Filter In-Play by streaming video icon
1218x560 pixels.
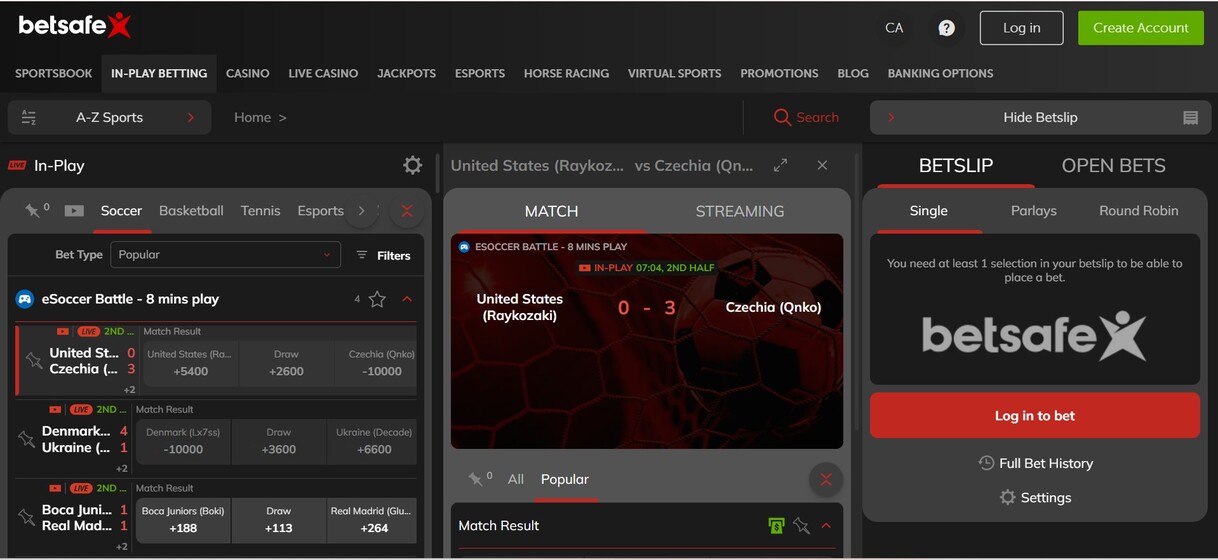pos(74,211)
